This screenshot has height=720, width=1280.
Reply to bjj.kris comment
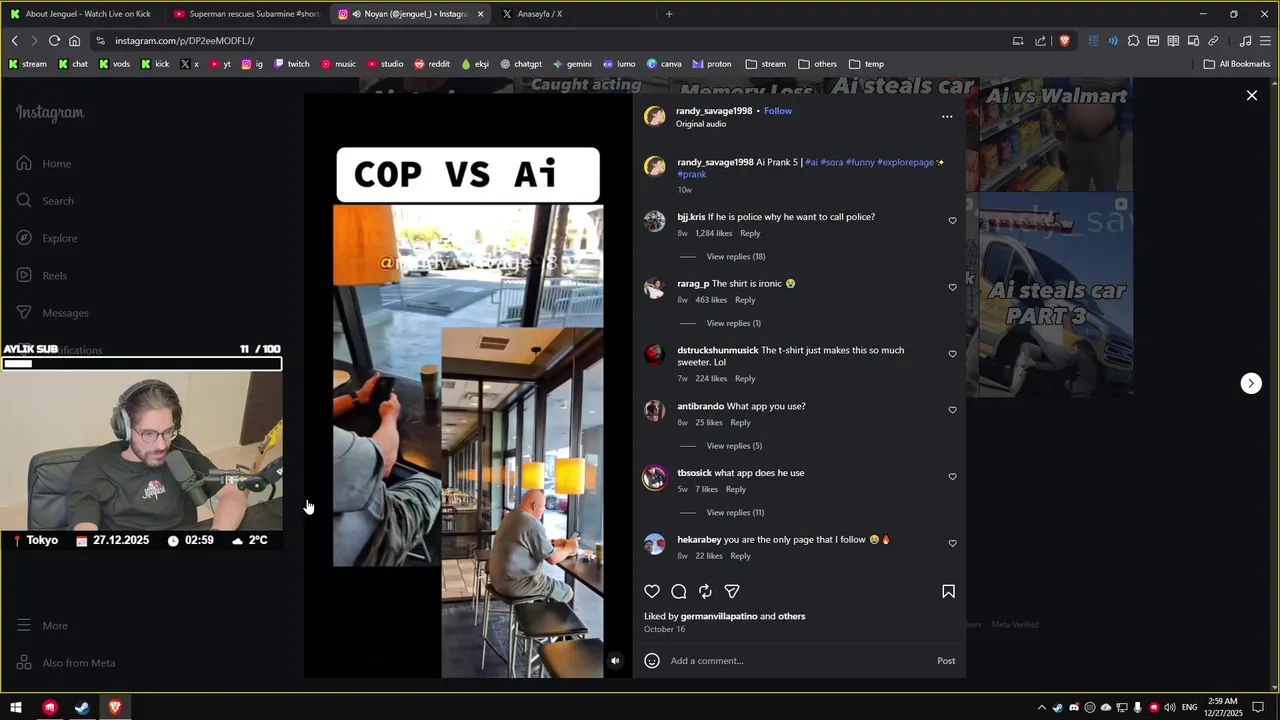pyautogui.click(x=750, y=233)
